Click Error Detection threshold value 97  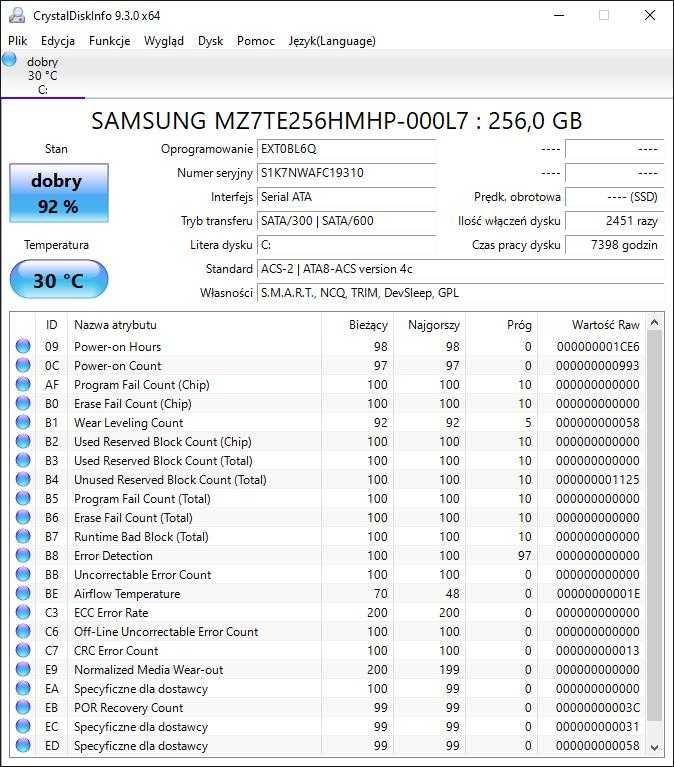[x=524, y=556]
